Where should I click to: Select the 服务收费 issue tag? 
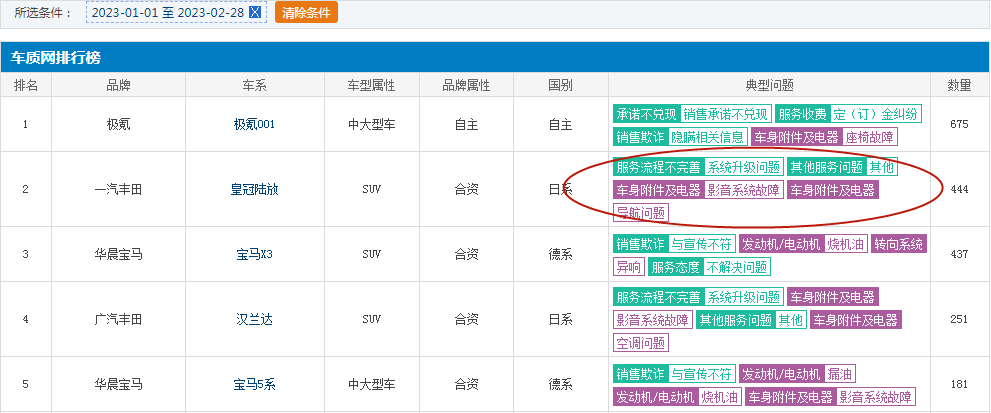pos(801,114)
